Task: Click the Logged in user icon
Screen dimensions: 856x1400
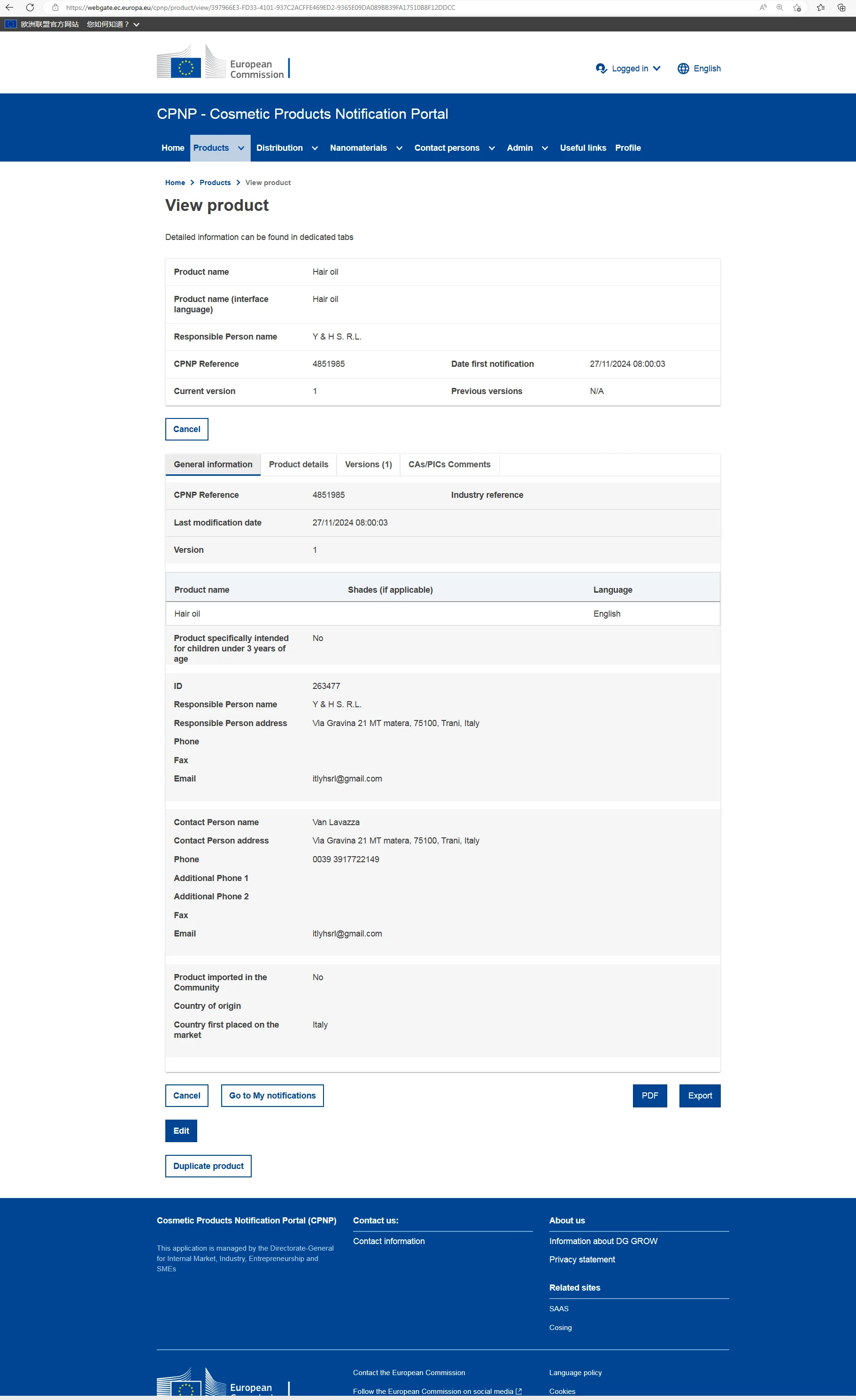Action: (x=601, y=68)
